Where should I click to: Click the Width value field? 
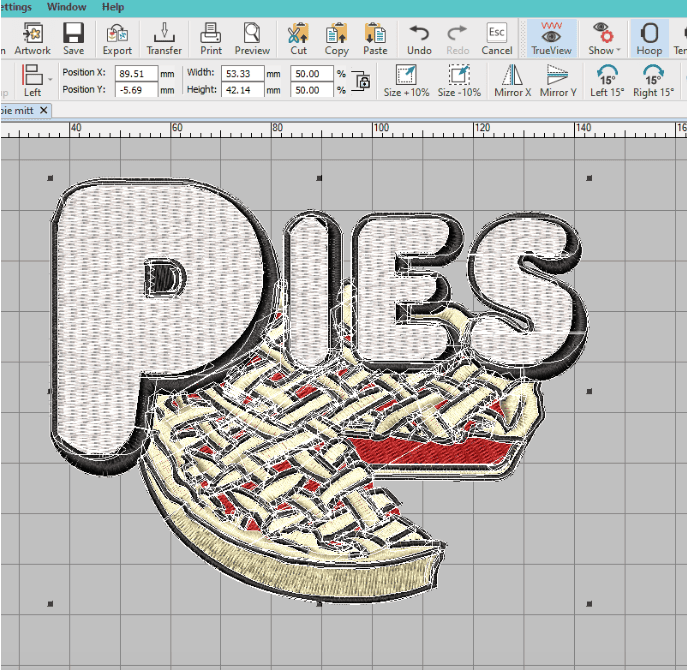(239, 73)
